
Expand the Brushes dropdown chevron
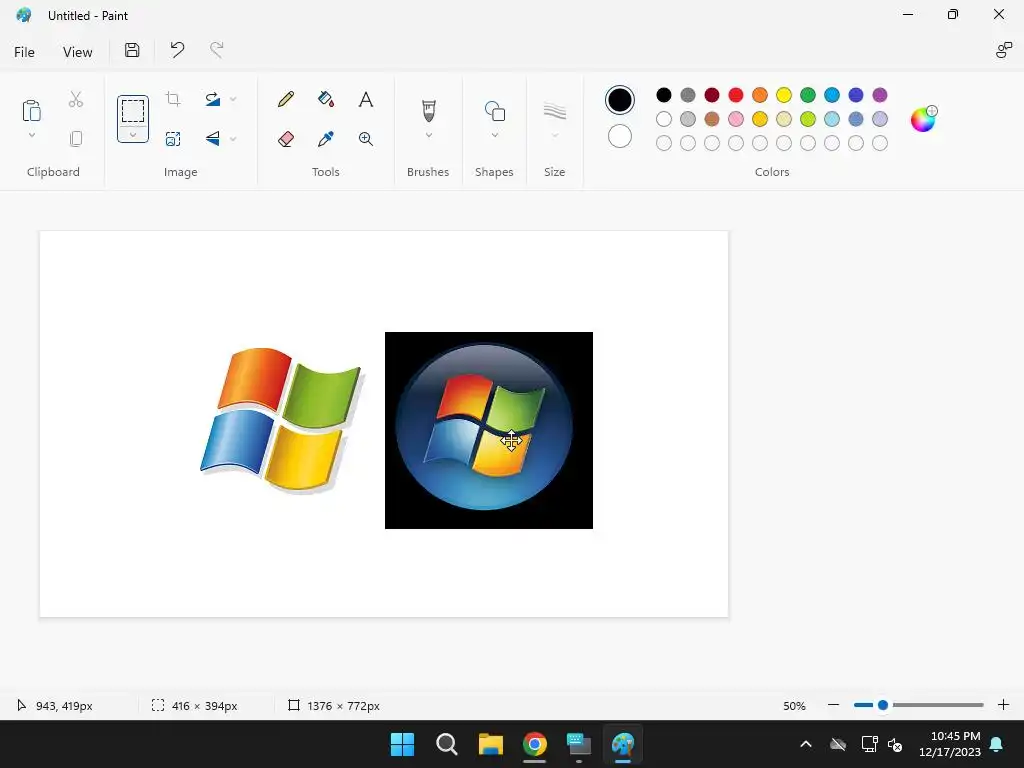point(428,135)
